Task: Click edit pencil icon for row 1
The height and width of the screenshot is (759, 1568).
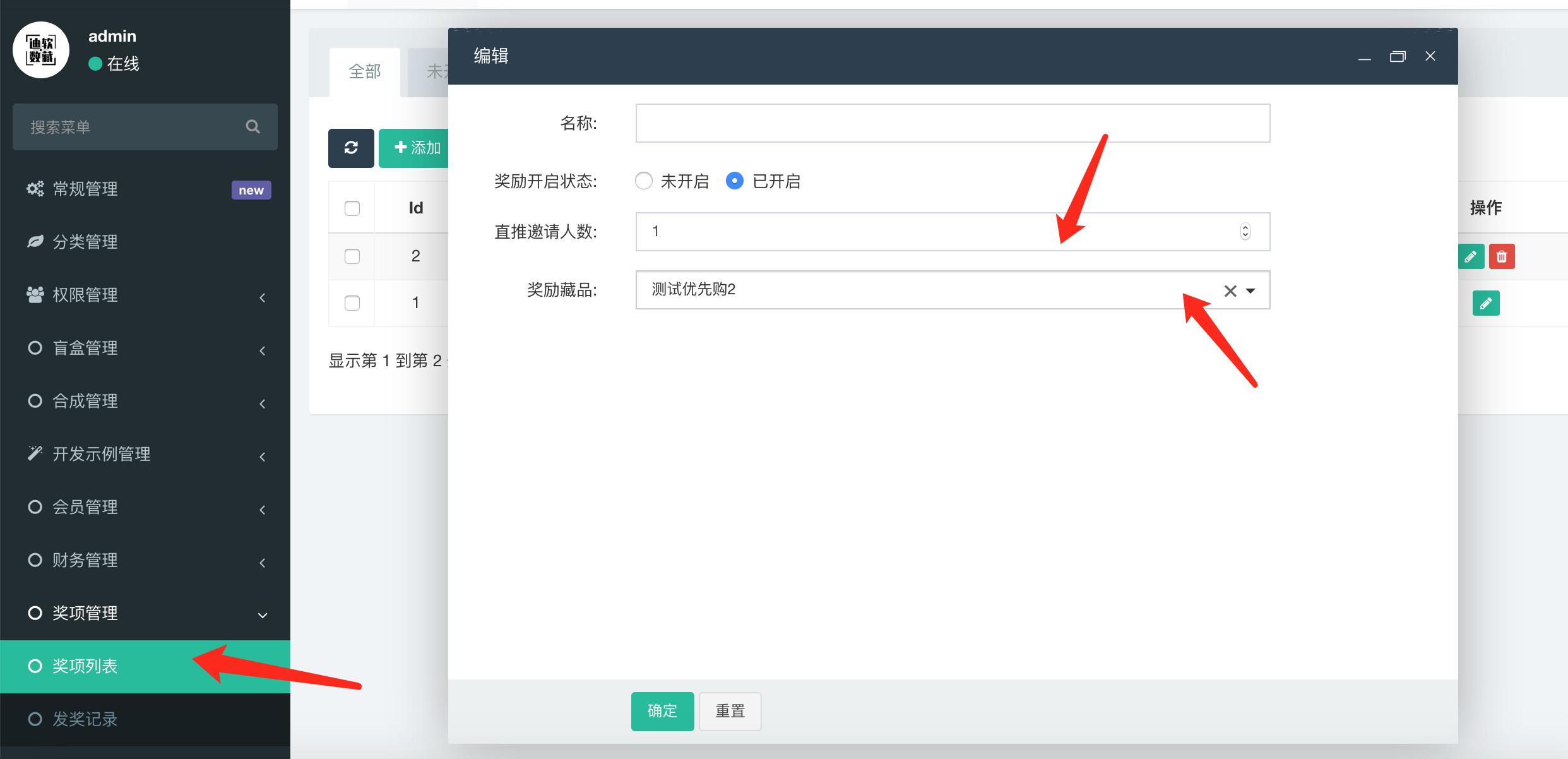Action: (x=1485, y=303)
